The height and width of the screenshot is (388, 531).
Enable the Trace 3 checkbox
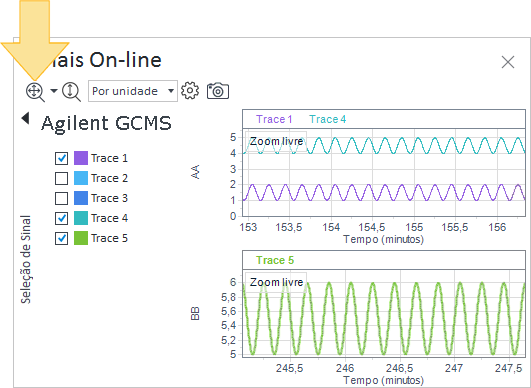tap(61, 198)
